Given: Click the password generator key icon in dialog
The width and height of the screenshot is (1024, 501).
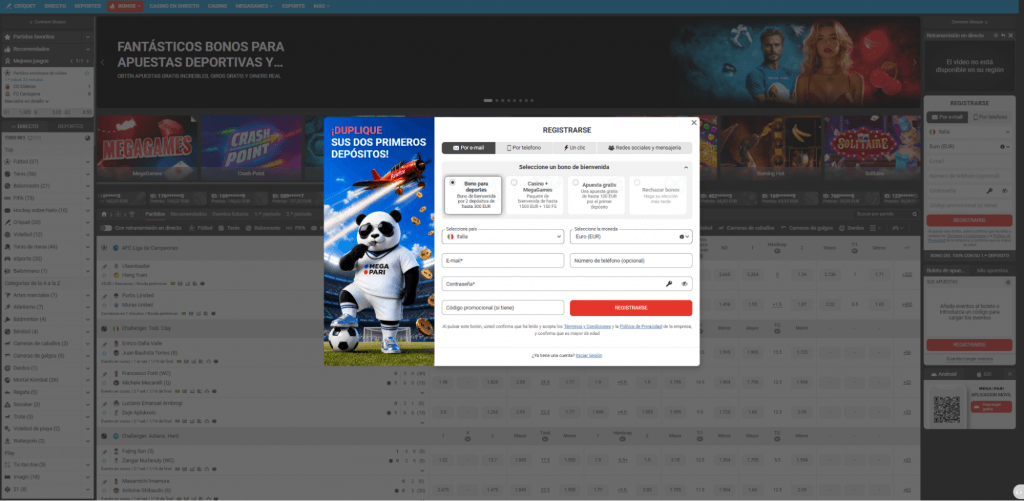Looking at the screenshot, I should pyautogui.click(x=669, y=284).
